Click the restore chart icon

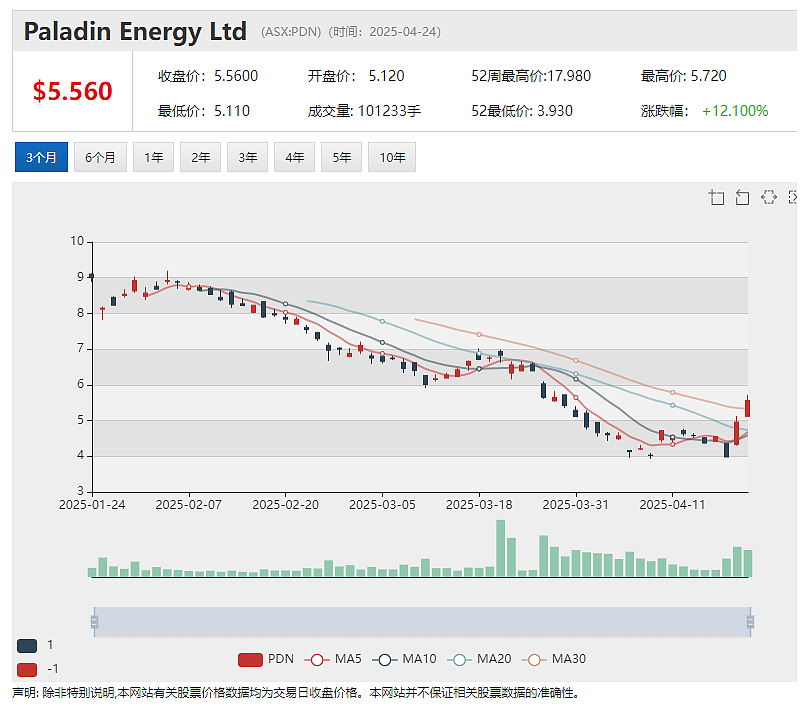[769, 197]
